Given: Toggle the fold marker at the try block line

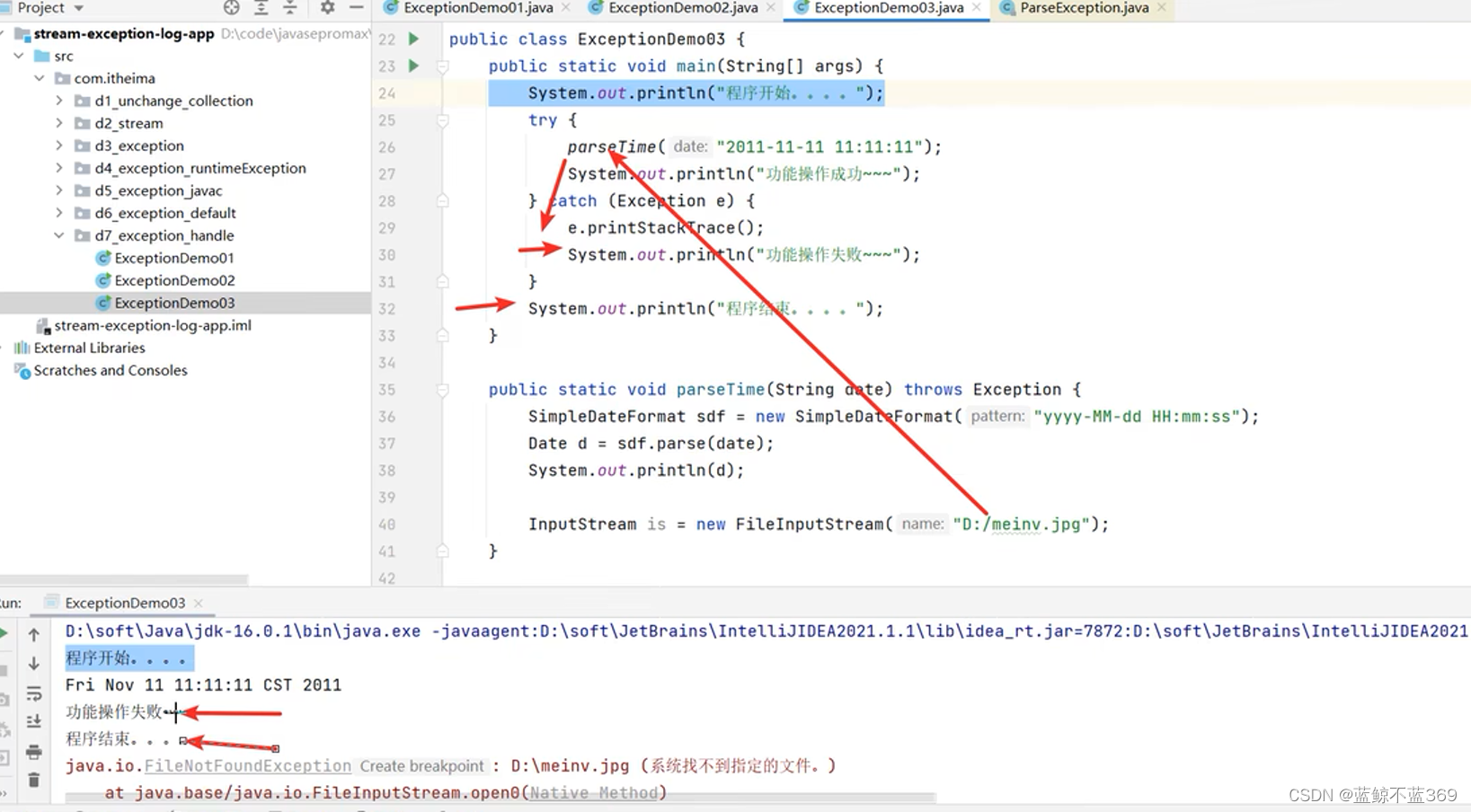Looking at the screenshot, I should [443, 119].
